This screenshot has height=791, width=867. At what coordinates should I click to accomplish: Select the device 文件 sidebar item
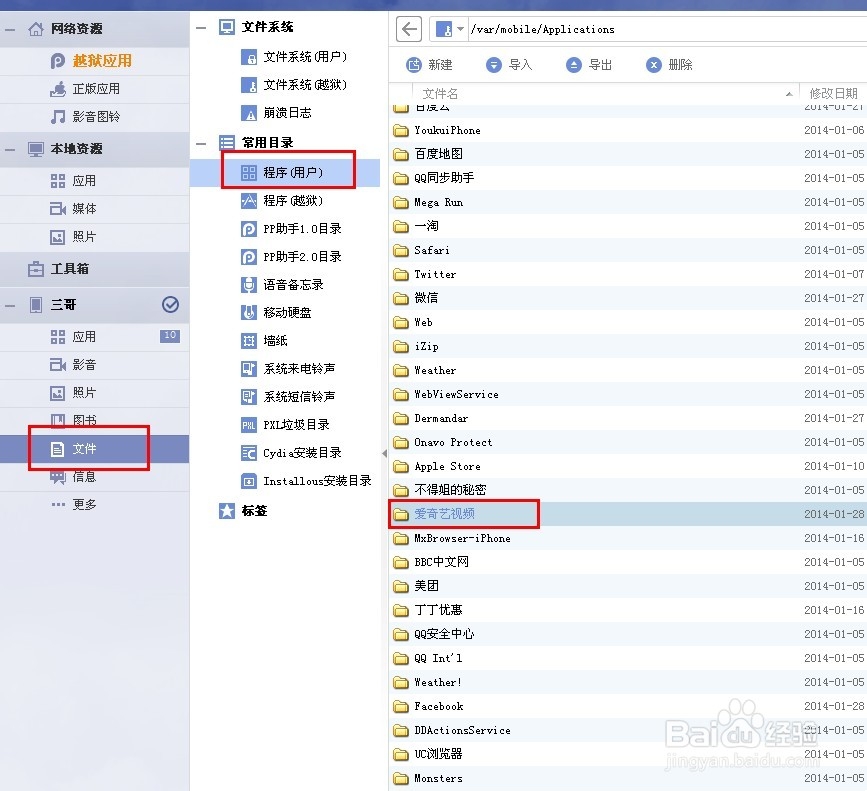(x=94, y=449)
